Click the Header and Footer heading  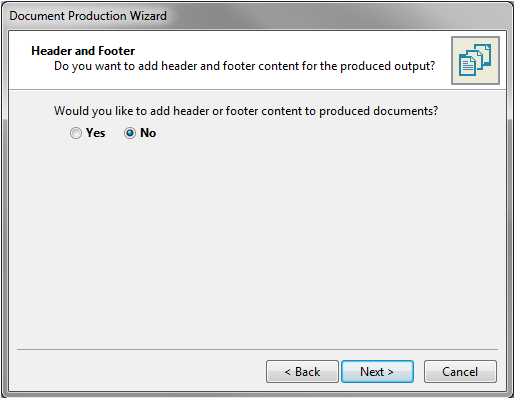point(83,51)
